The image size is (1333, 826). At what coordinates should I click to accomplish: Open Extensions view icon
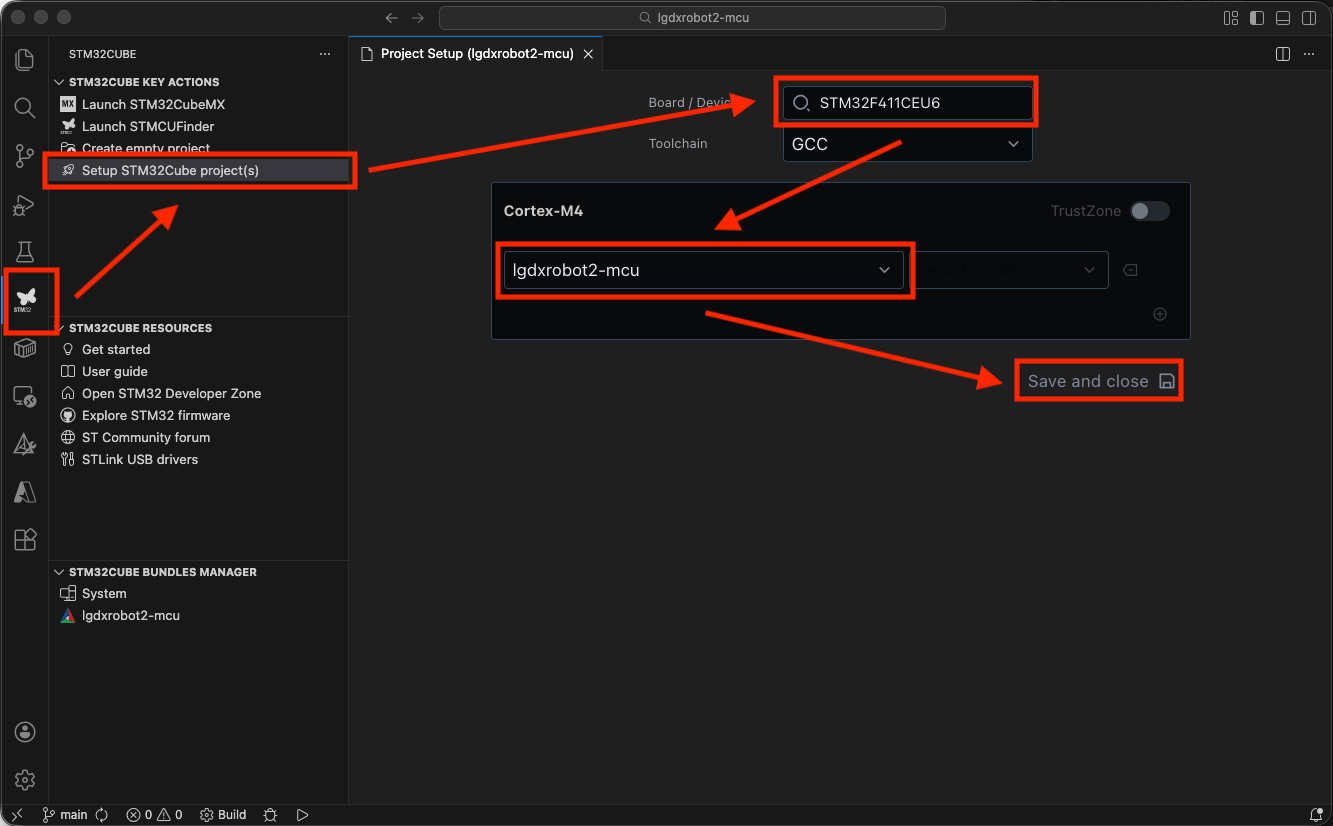[25, 540]
